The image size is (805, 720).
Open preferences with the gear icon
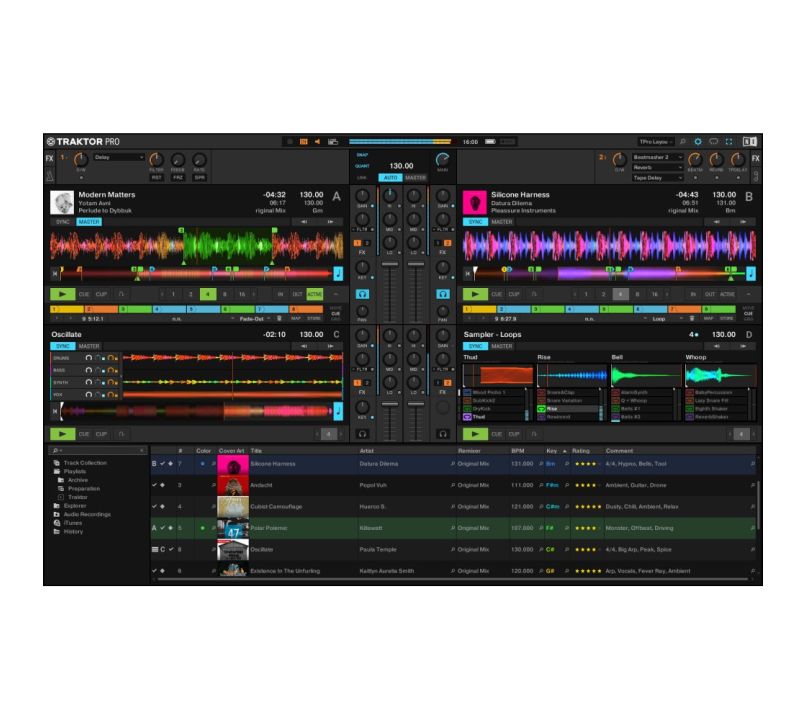coord(698,142)
